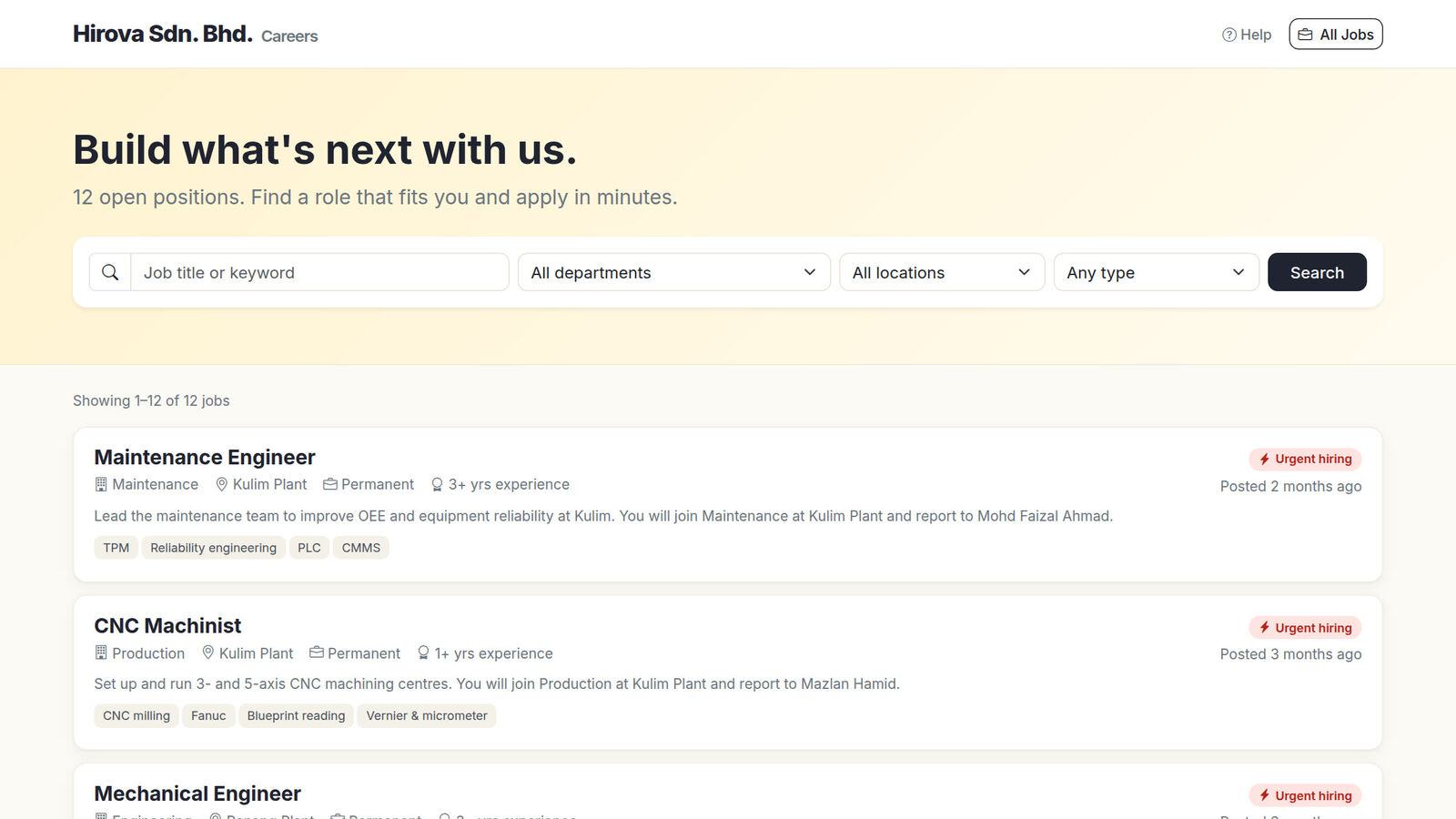1456x819 pixels.
Task: Click the magnifier icon in search box
Action: (x=110, y=272)
